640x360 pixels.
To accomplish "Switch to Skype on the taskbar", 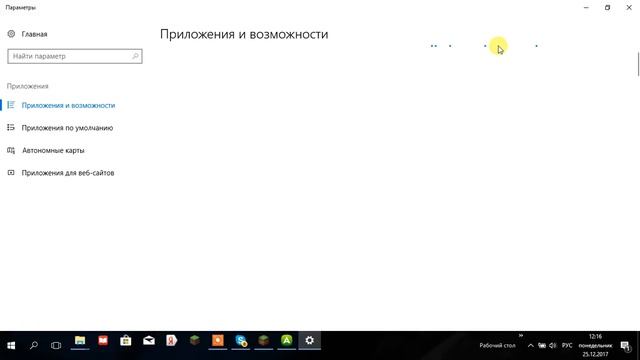I will [241, 340].
